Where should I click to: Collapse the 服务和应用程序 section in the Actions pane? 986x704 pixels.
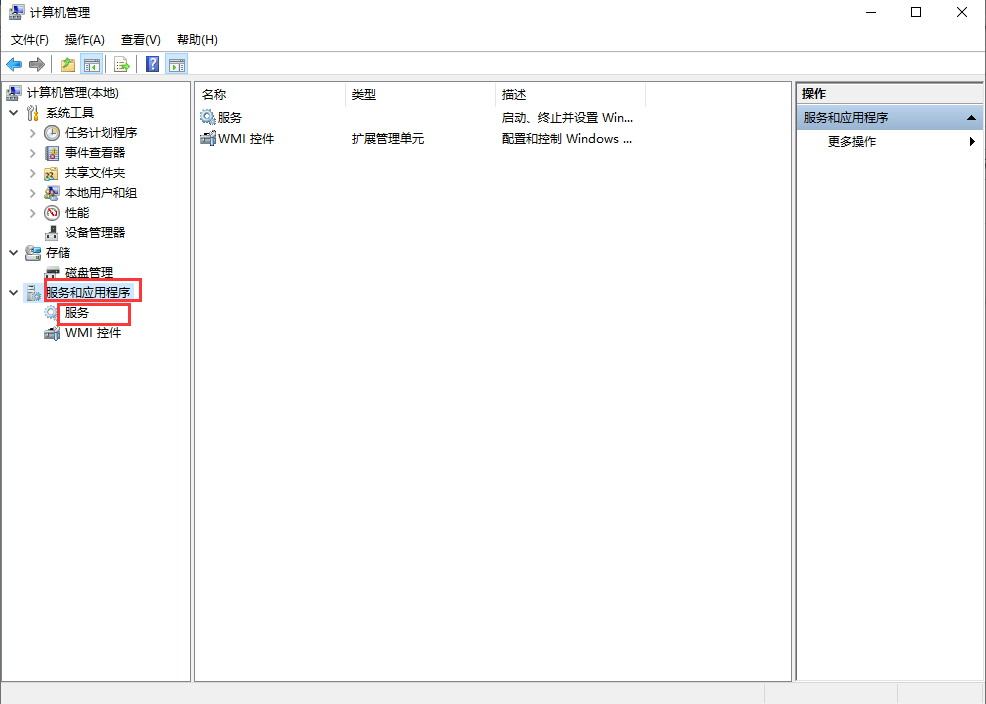pos(970,118)
